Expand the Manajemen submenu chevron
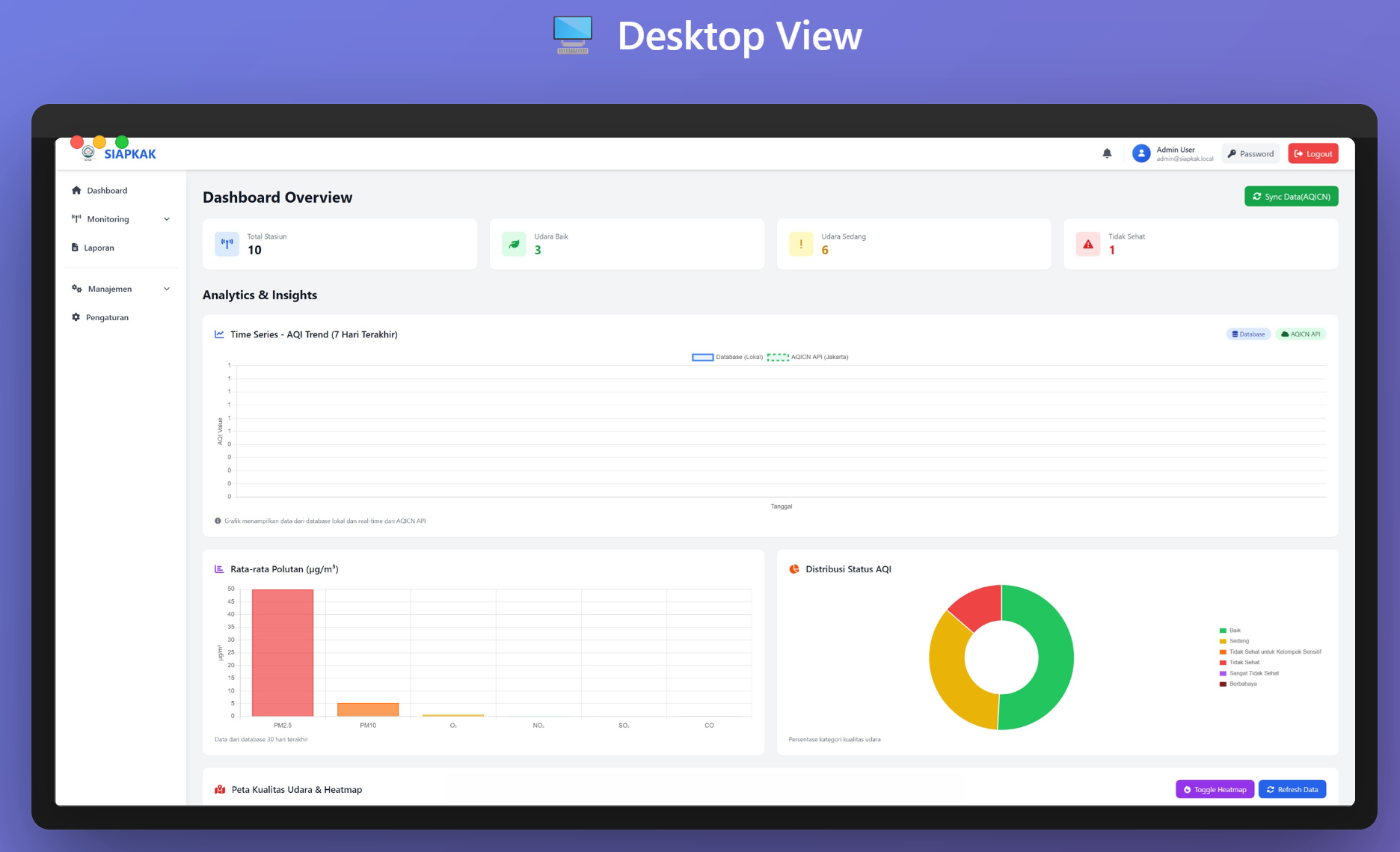 (x=167, y=289)
